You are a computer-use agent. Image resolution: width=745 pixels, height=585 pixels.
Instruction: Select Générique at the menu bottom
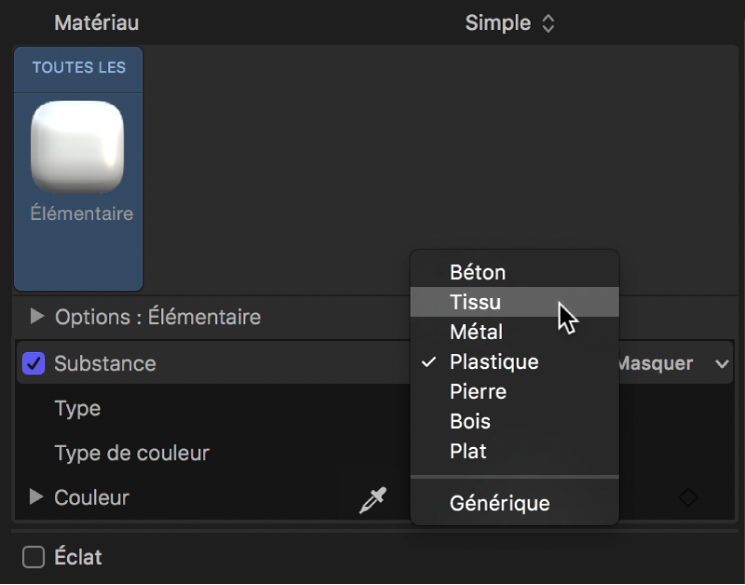pyautogui.click(x=500, y=503)
